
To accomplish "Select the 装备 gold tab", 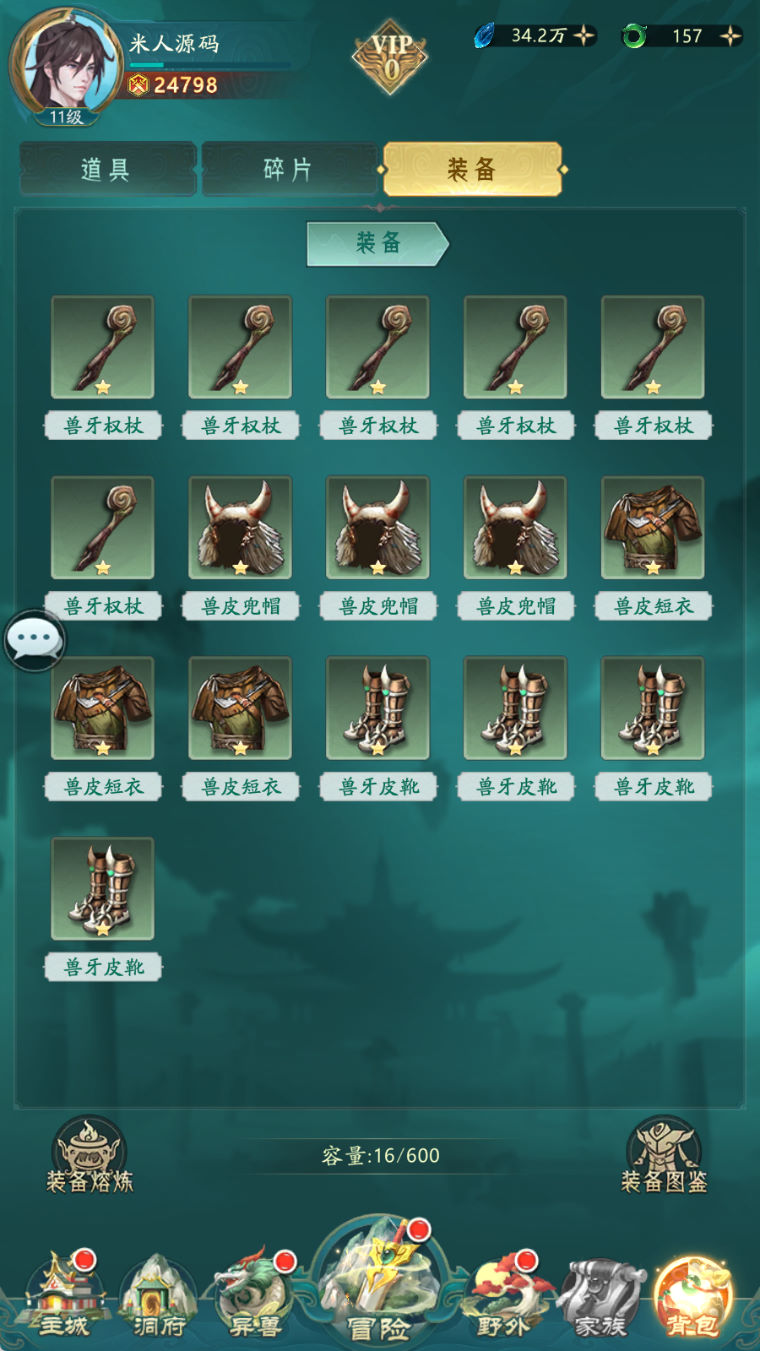I will [x=472, y=169].
